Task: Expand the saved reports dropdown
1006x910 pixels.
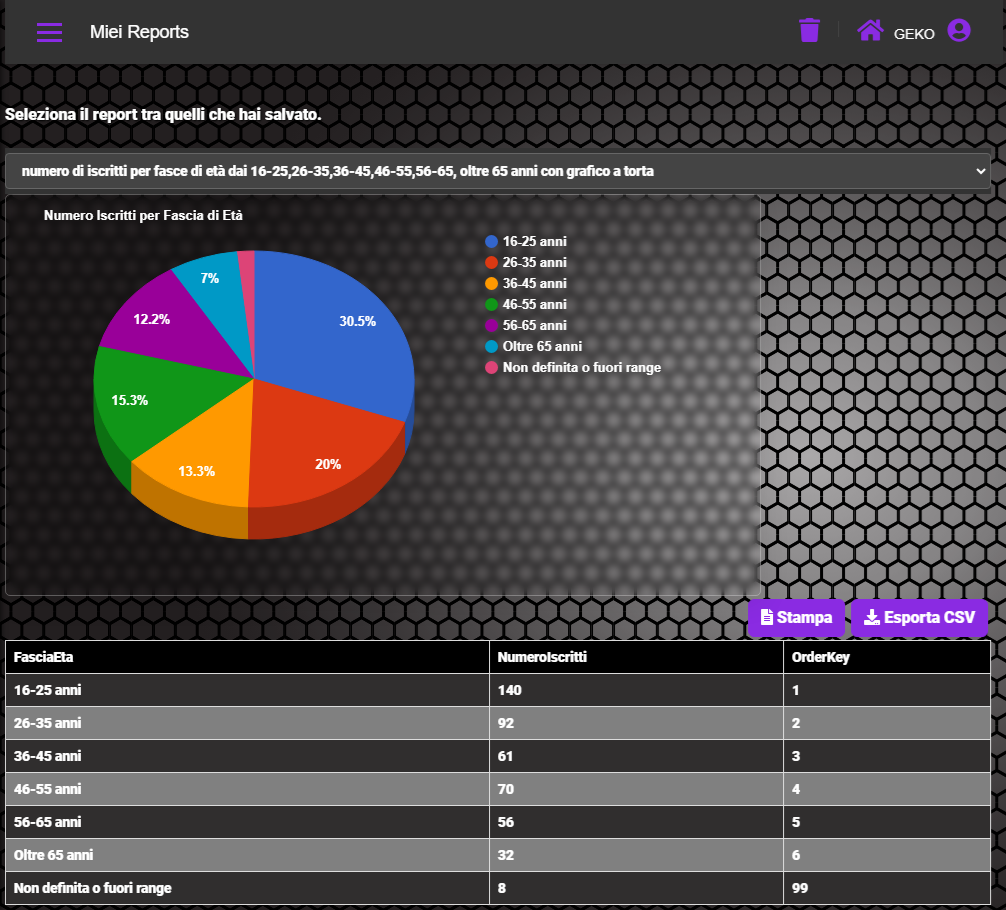Action: [x=498, y=171]
